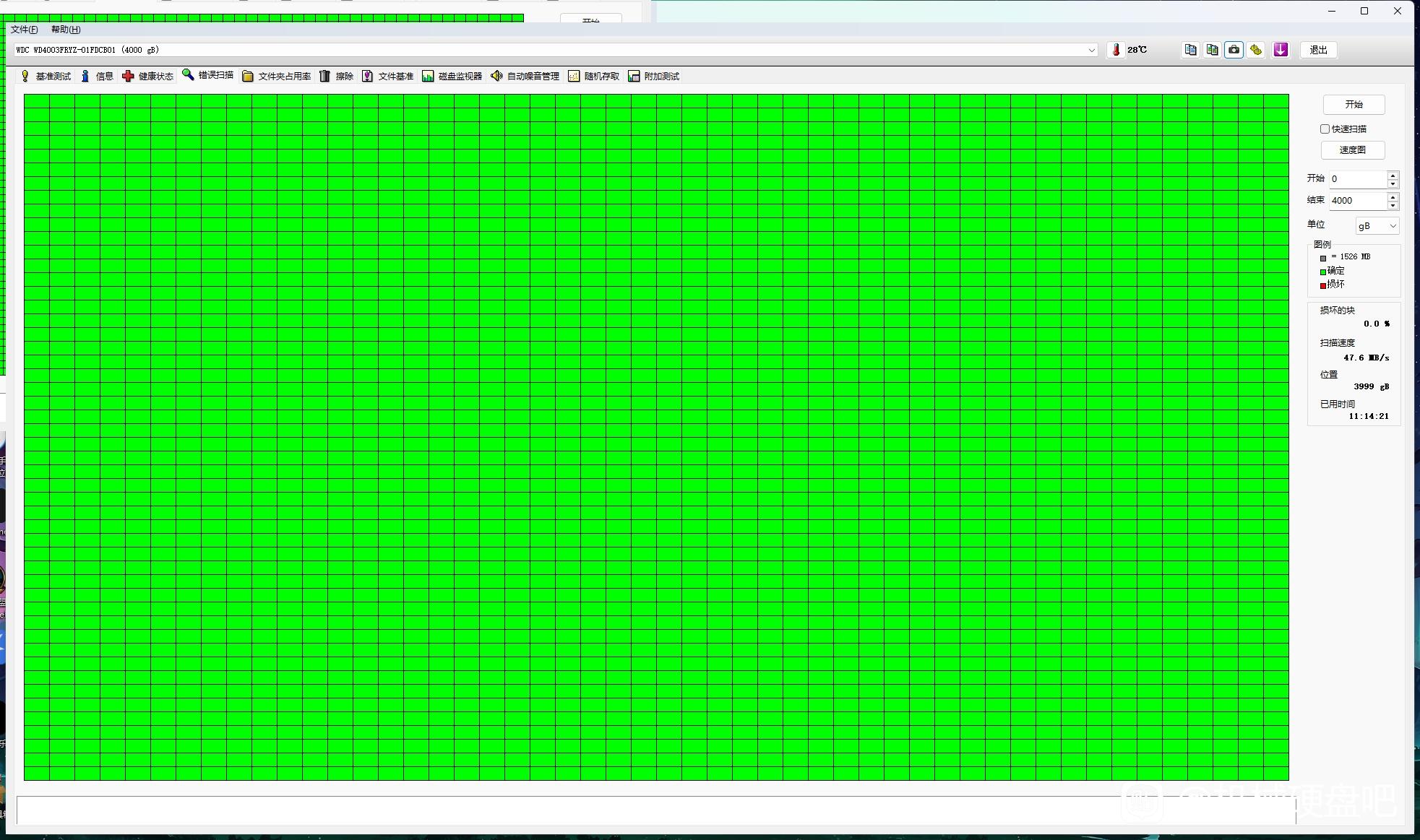This screenshot has width=1420, height=840.
Task: Open the 文件(F) menu
Action: coord(24,30)
